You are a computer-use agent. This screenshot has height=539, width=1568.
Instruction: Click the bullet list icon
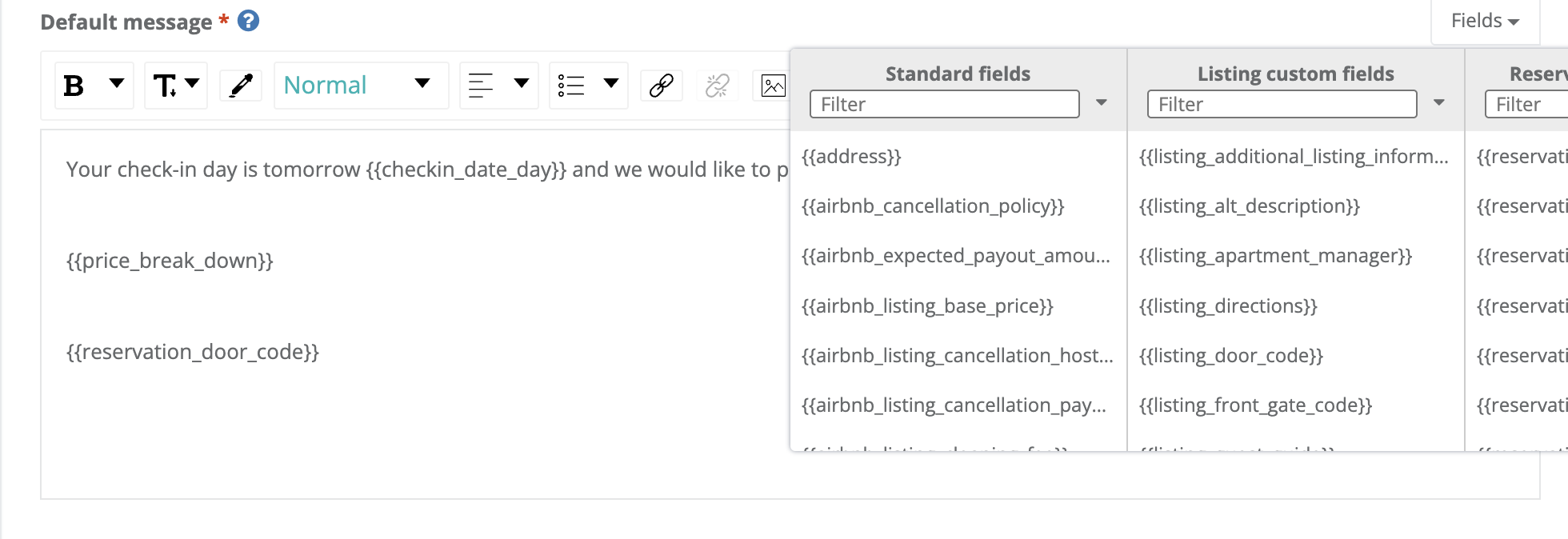[x=571, y=86]
